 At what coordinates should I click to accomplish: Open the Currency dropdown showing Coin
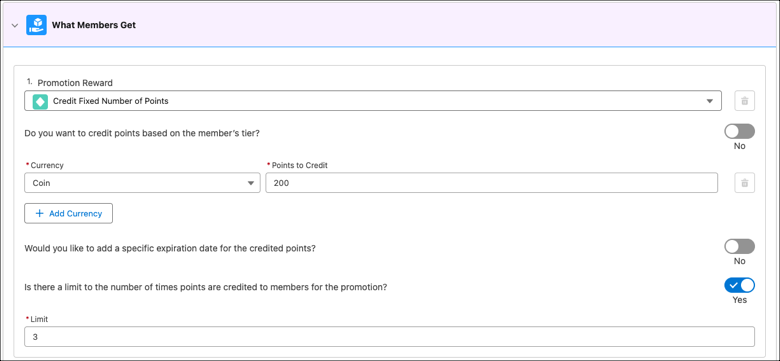coord(142,183)
